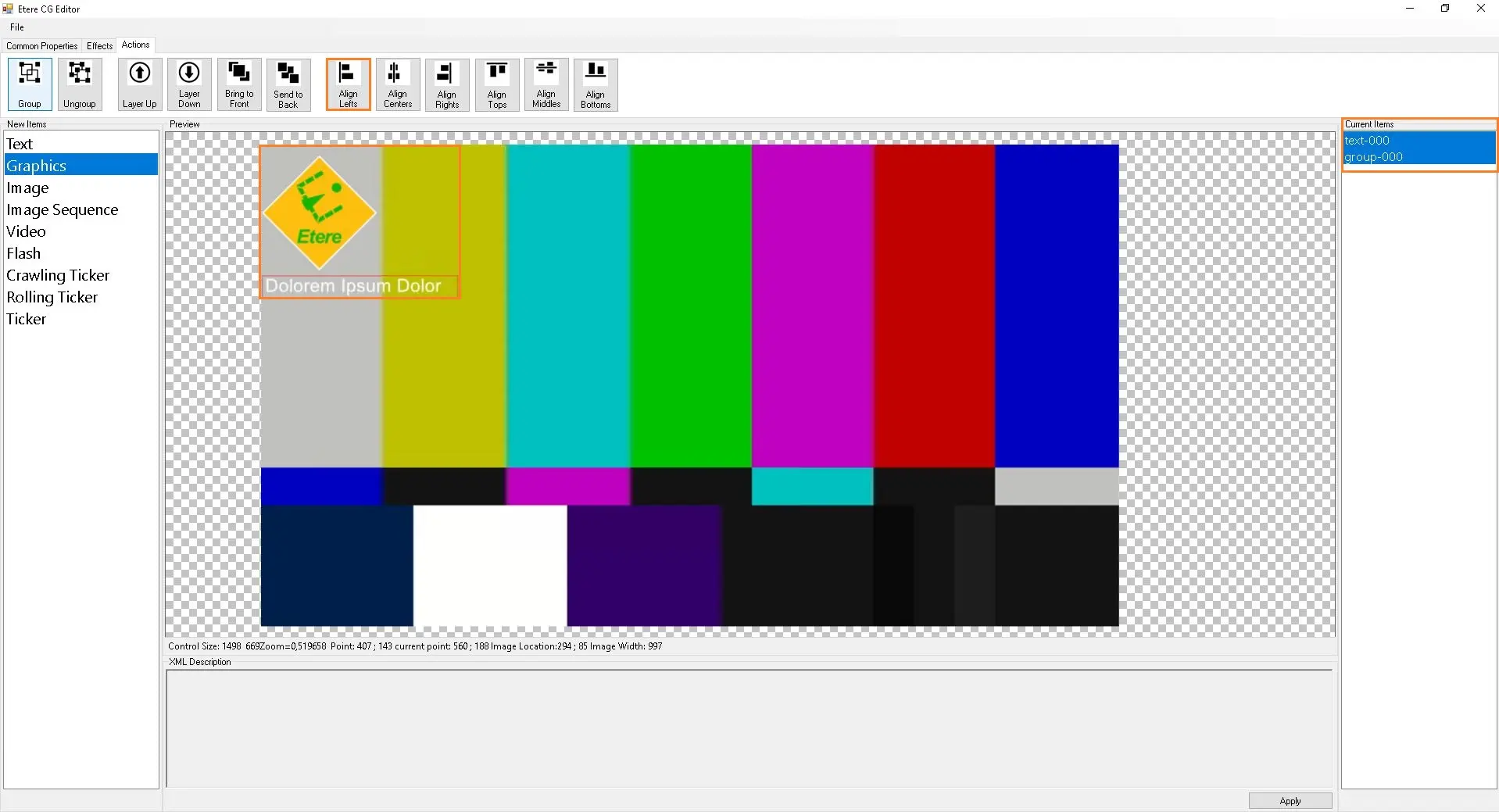This screenshot has width=1499, height=812.
Task: Open the File menu
Action: pos(17,27)
